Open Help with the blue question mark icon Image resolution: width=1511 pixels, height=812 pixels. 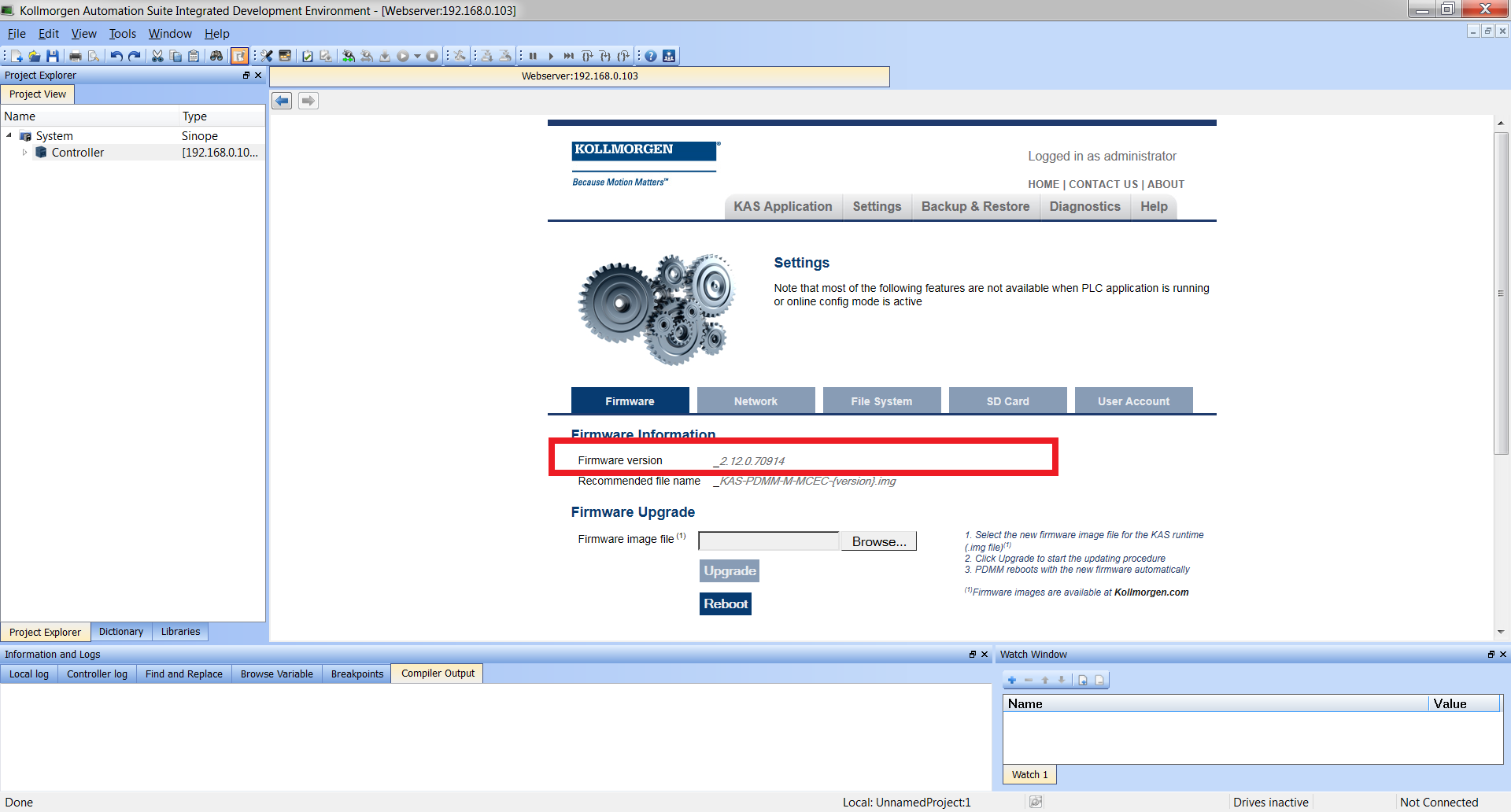pyautogui.click(x=651, y=56)
